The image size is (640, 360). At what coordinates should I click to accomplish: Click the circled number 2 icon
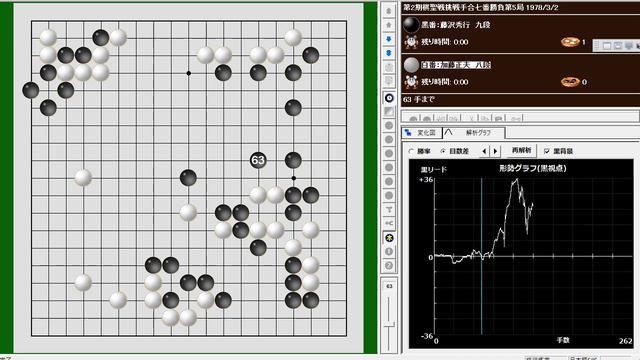coord(389,266)
